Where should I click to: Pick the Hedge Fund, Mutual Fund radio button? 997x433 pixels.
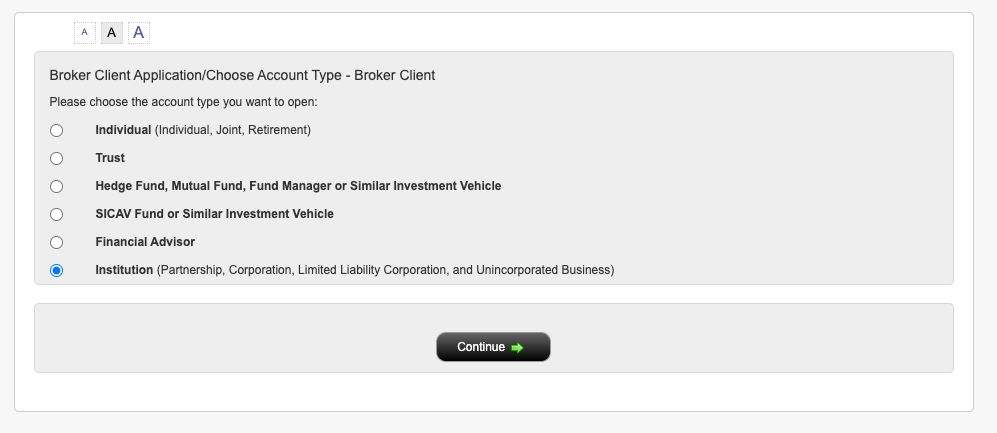pos(56,186)
